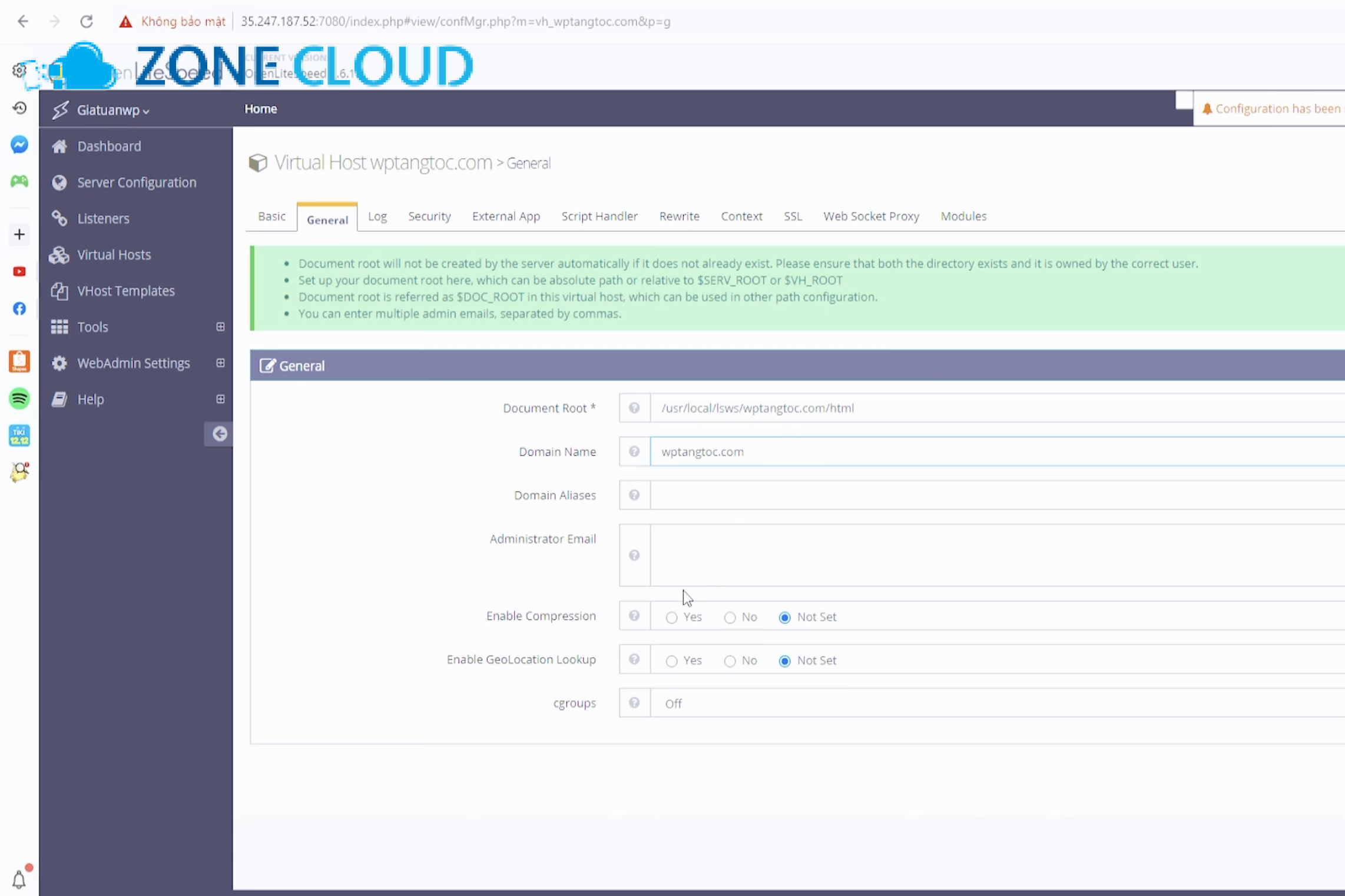1345x896 pixels.
Task: Open browser history clock icon
Action: pyautogui.click(x=19, y=108)
